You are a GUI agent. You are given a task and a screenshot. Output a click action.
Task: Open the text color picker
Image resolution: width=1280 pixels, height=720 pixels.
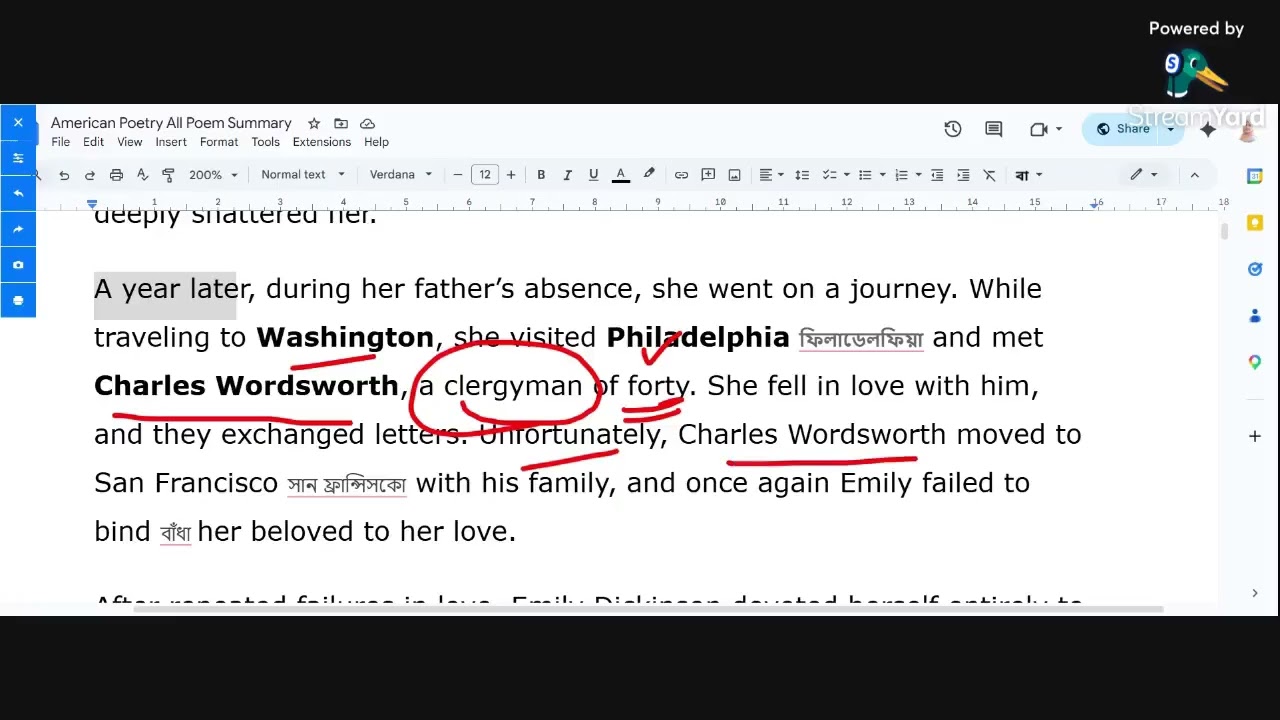(x=620, y=175)
